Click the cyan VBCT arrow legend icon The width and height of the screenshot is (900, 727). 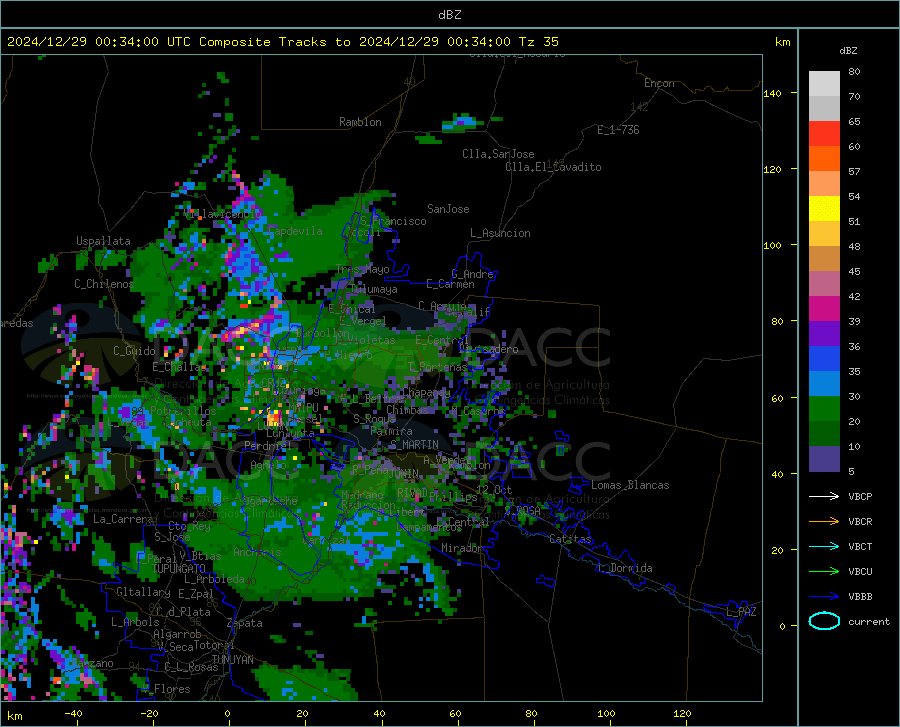pos(824,546)
